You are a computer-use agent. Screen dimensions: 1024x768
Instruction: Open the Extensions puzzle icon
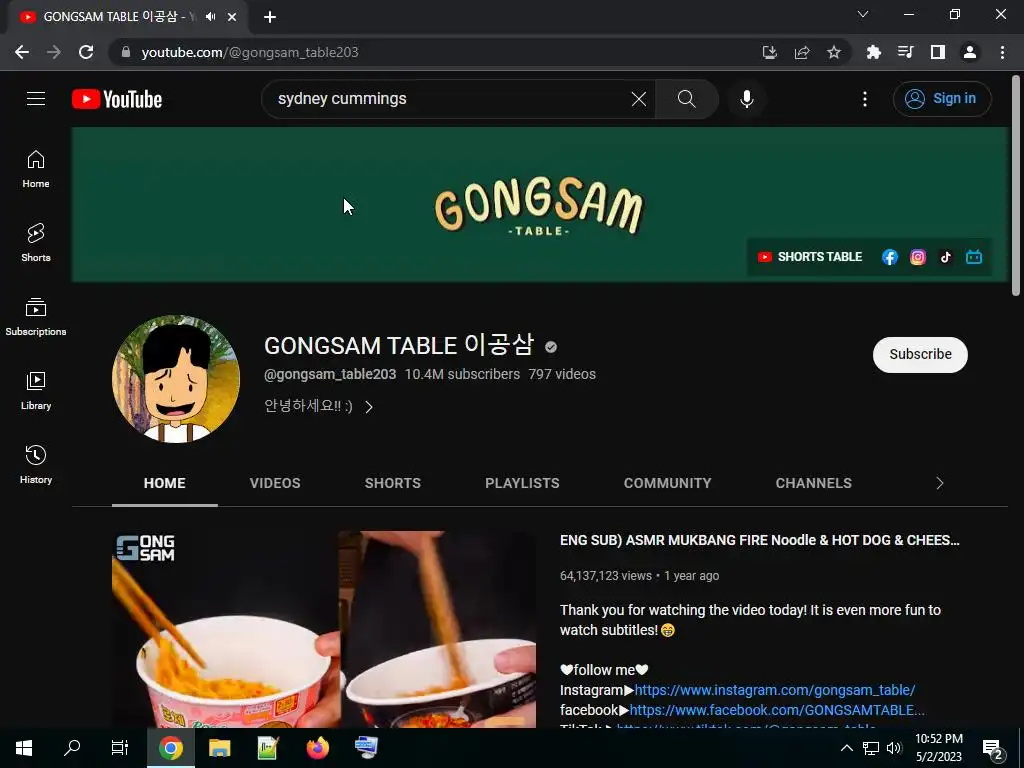point(874,52)
